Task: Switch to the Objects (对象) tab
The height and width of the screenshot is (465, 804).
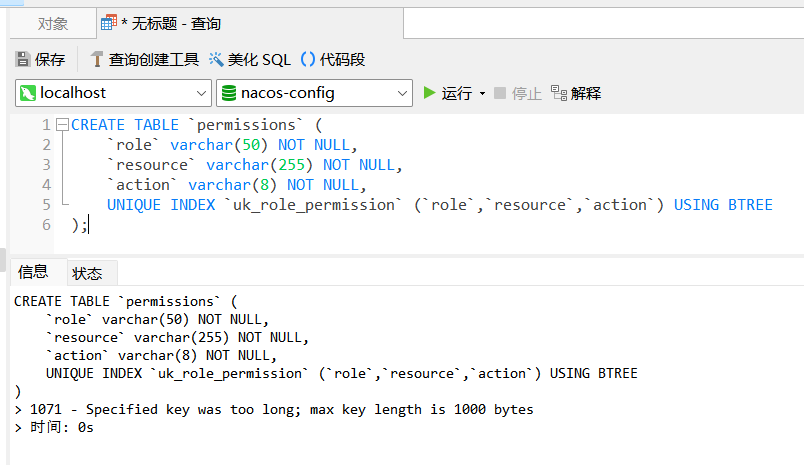Action: (53, 24)
